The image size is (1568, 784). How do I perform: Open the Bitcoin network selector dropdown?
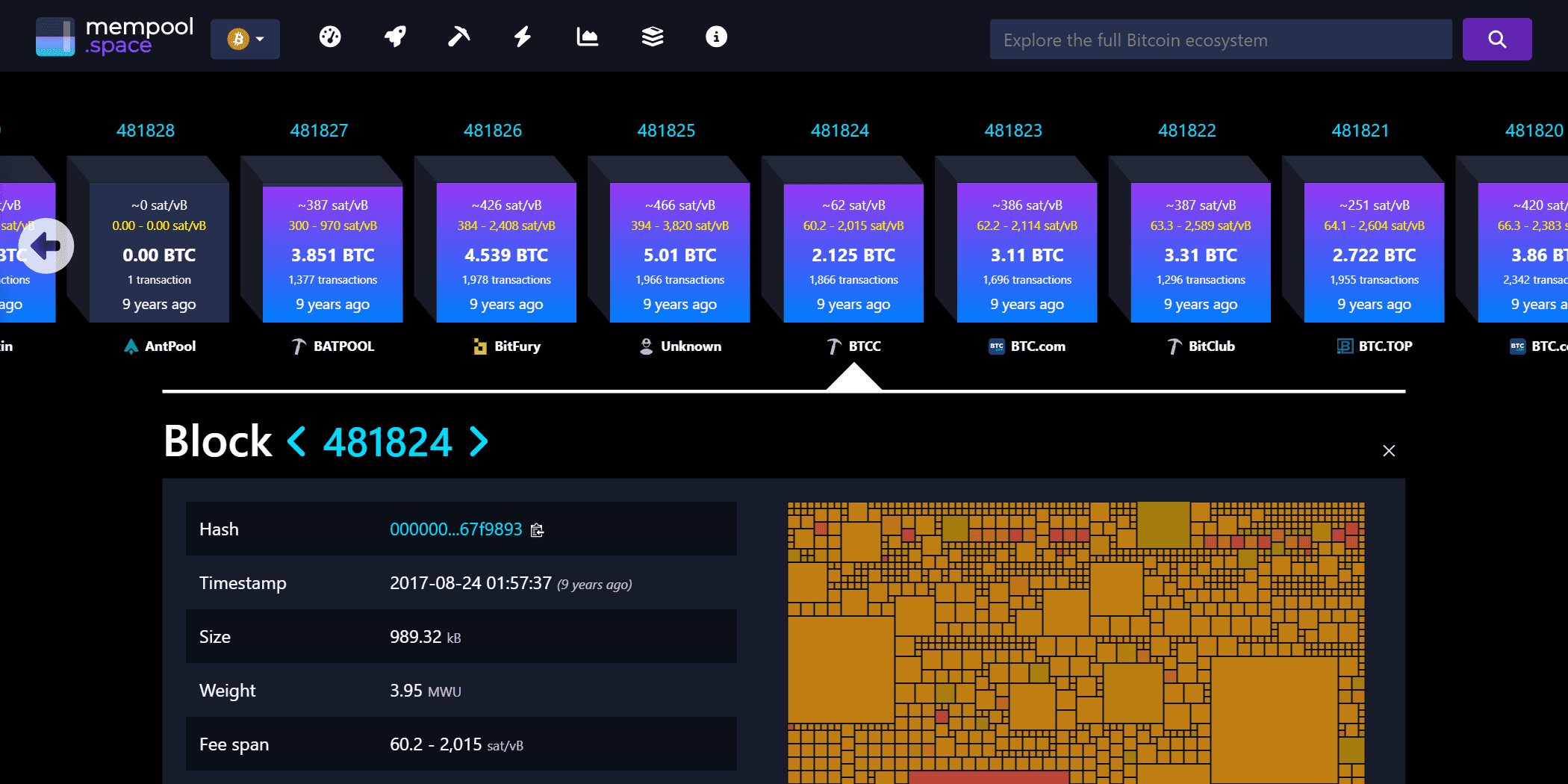[x=245, y=39]
